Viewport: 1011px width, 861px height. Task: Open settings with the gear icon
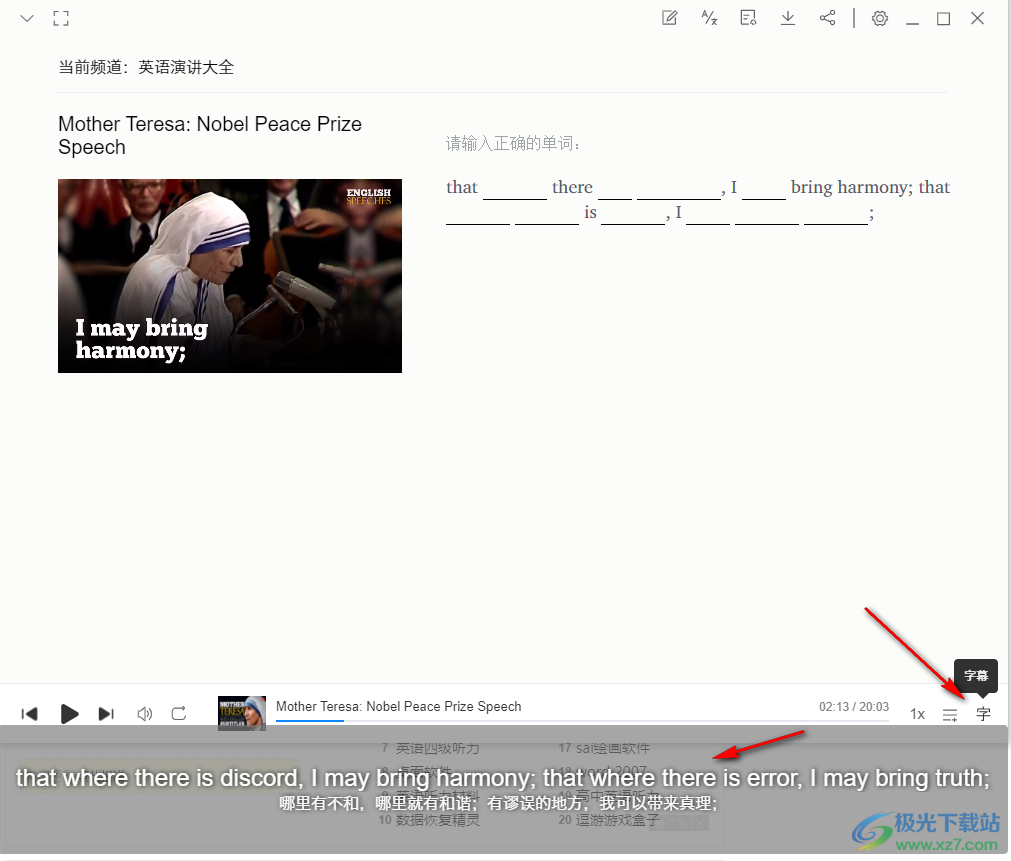(x=880, y=18)
